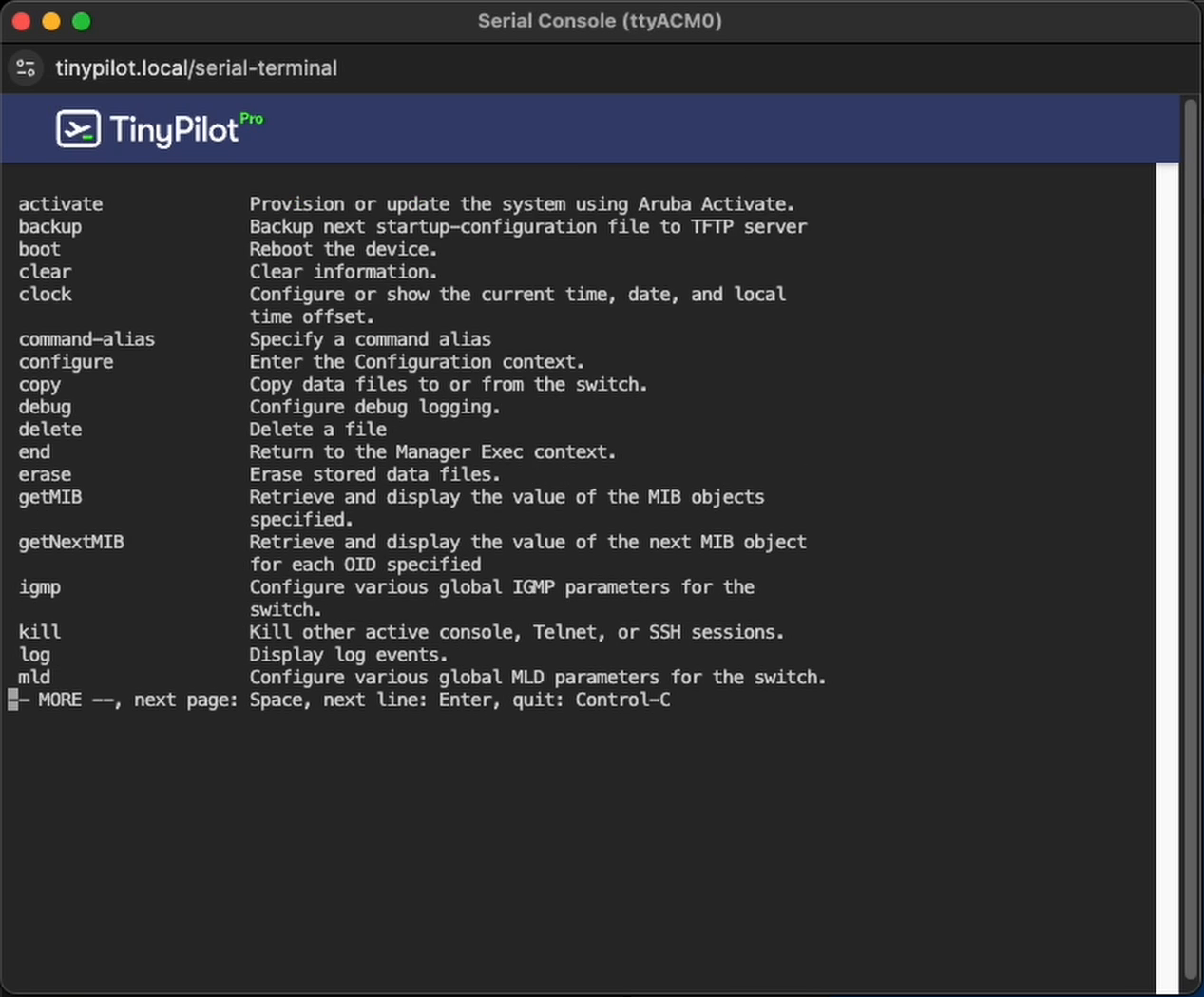Click the green zoom window button
The image size is (1204, 997).
point(82,20)
